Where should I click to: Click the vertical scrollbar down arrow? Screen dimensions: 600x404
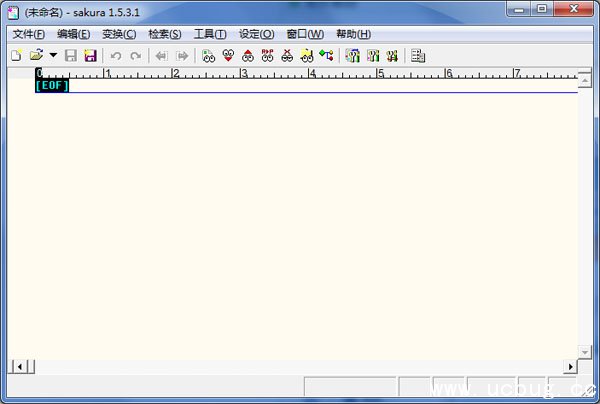point(585,351)
